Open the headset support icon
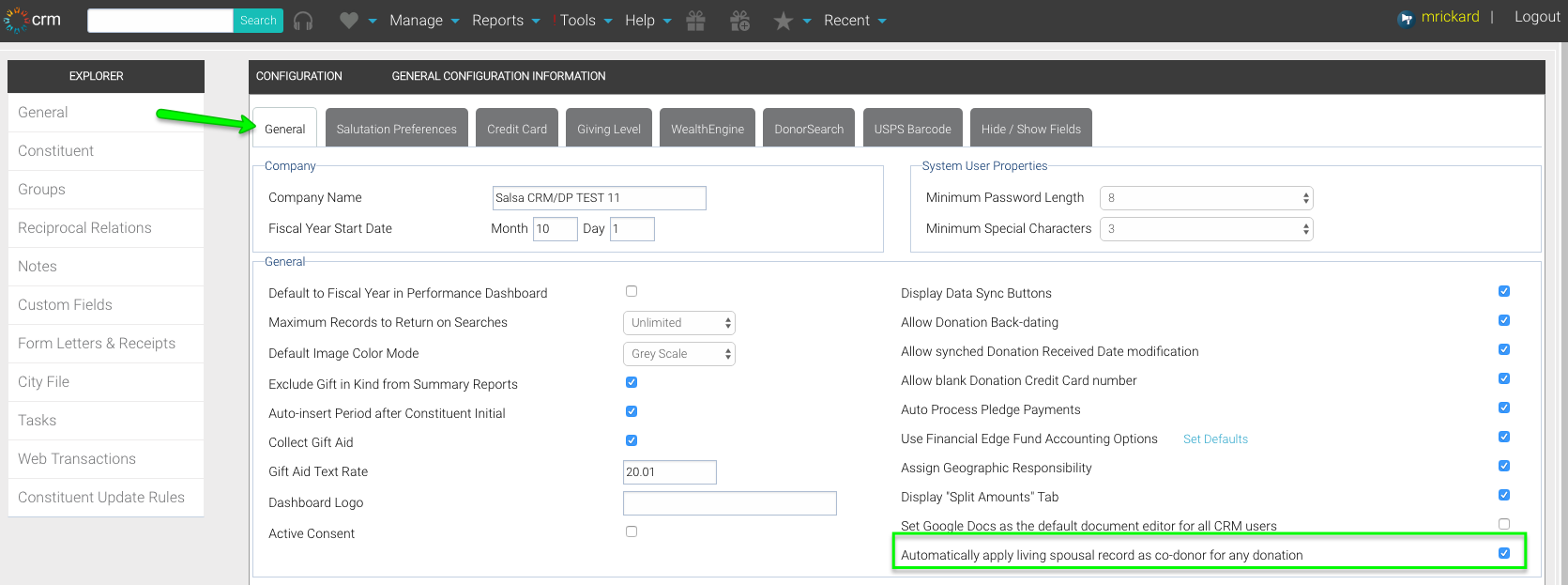The height and width of the screenshot is (585, 1568). click(x=303, y=21)
